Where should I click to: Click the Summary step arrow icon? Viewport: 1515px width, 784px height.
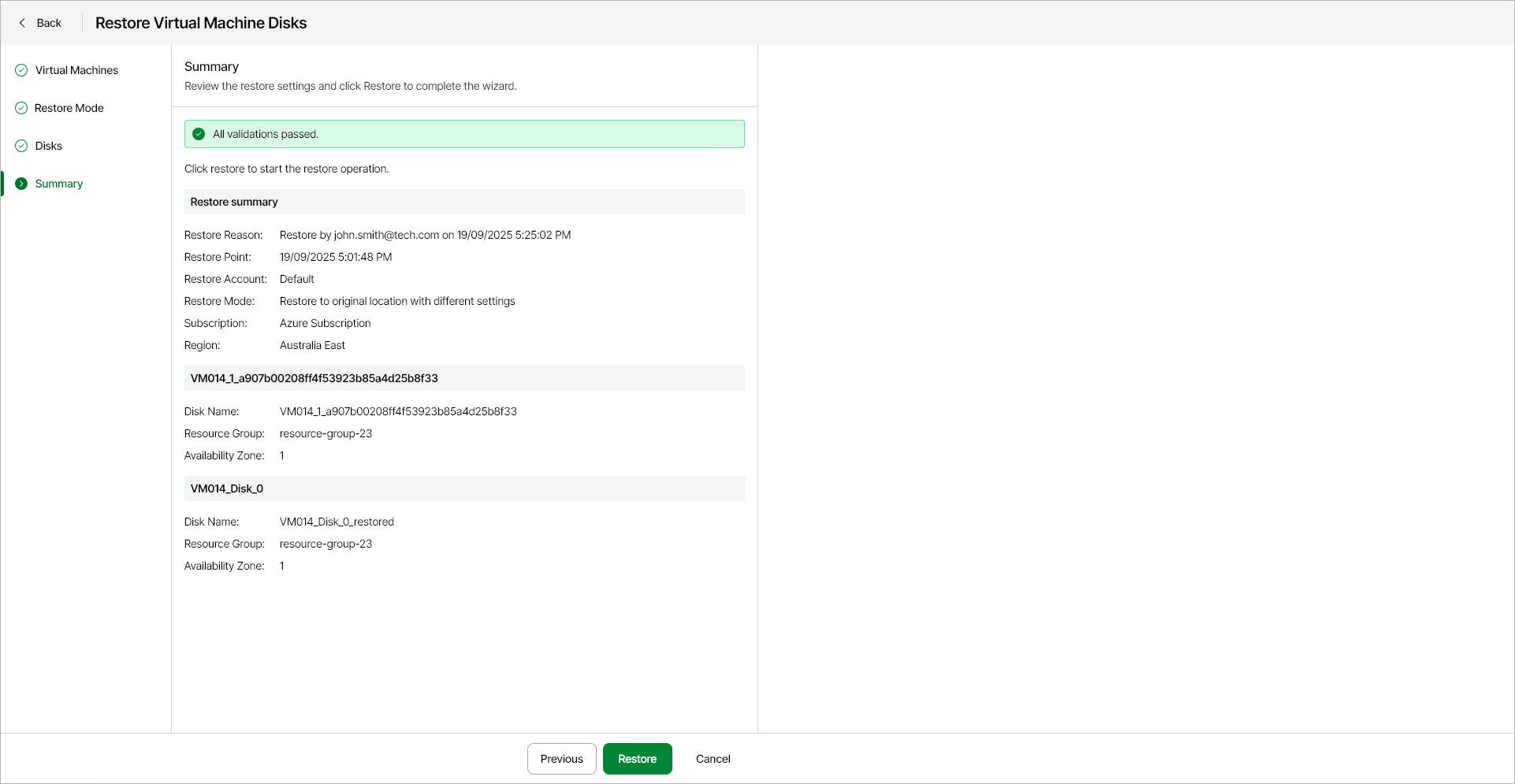pyautogui.click(x=21, y=184)
